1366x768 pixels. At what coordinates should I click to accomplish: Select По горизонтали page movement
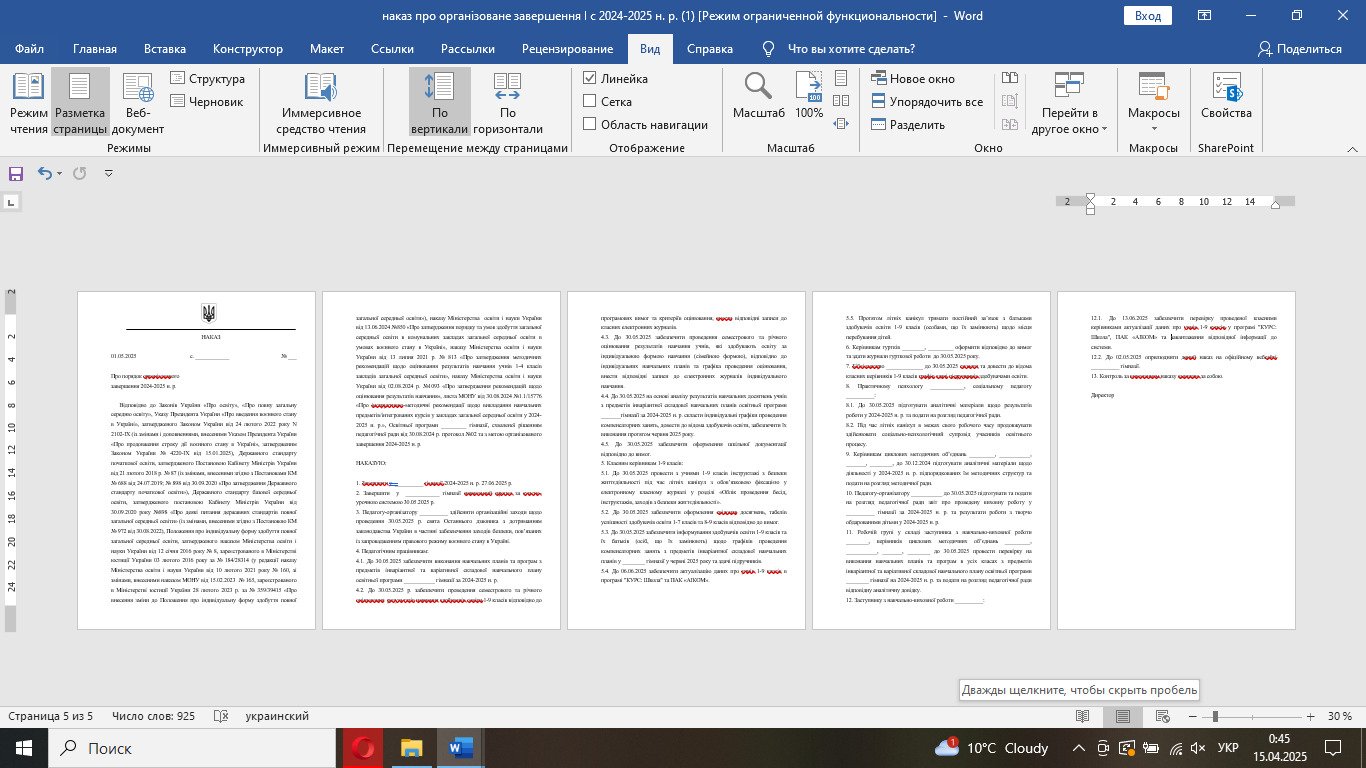coord(507,103)
